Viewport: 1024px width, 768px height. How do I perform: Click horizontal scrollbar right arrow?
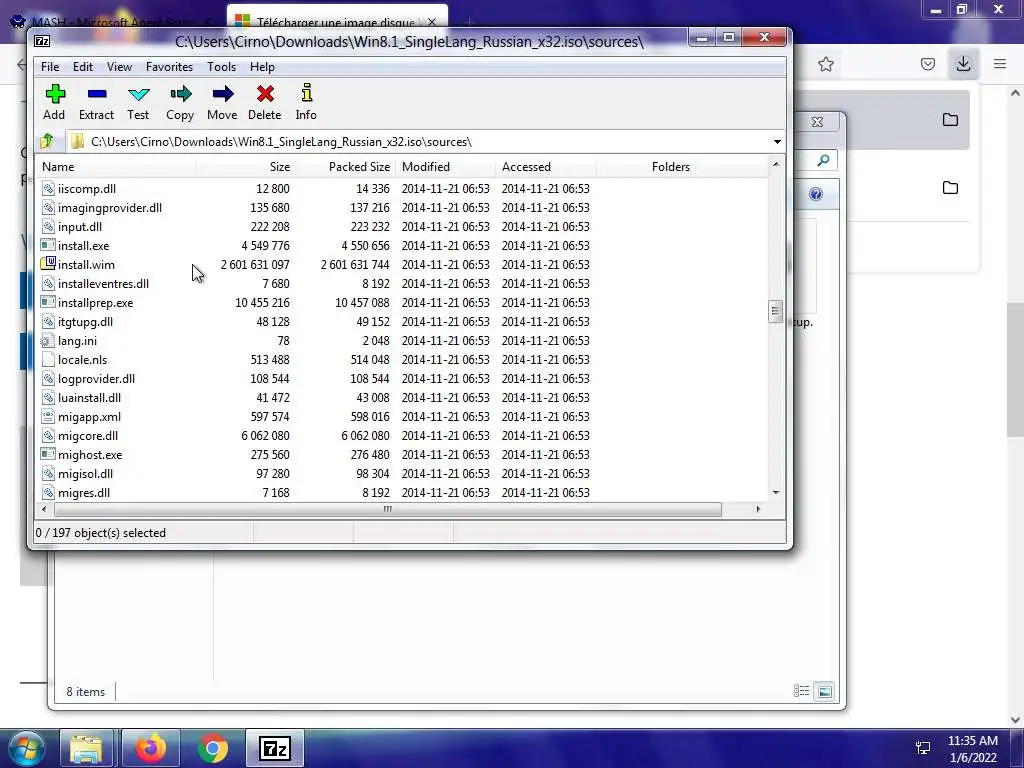pyautogui.click(x=758, y=509)
